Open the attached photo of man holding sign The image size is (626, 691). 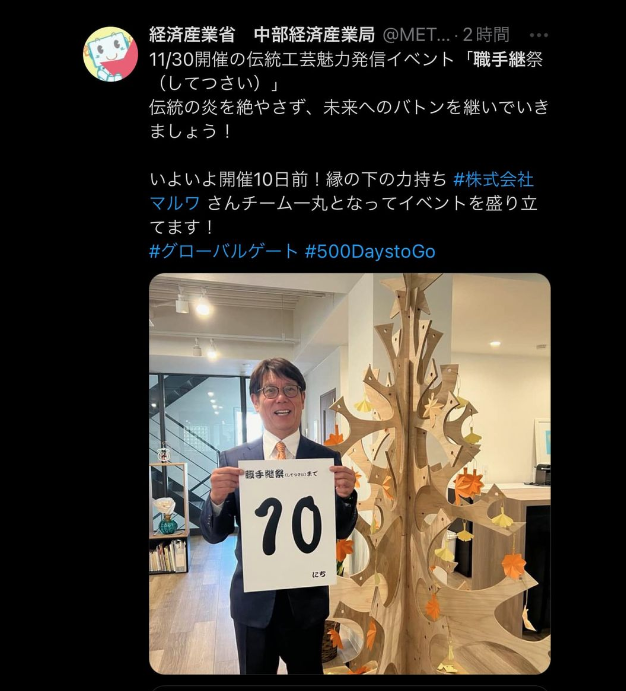coord(350,474)
